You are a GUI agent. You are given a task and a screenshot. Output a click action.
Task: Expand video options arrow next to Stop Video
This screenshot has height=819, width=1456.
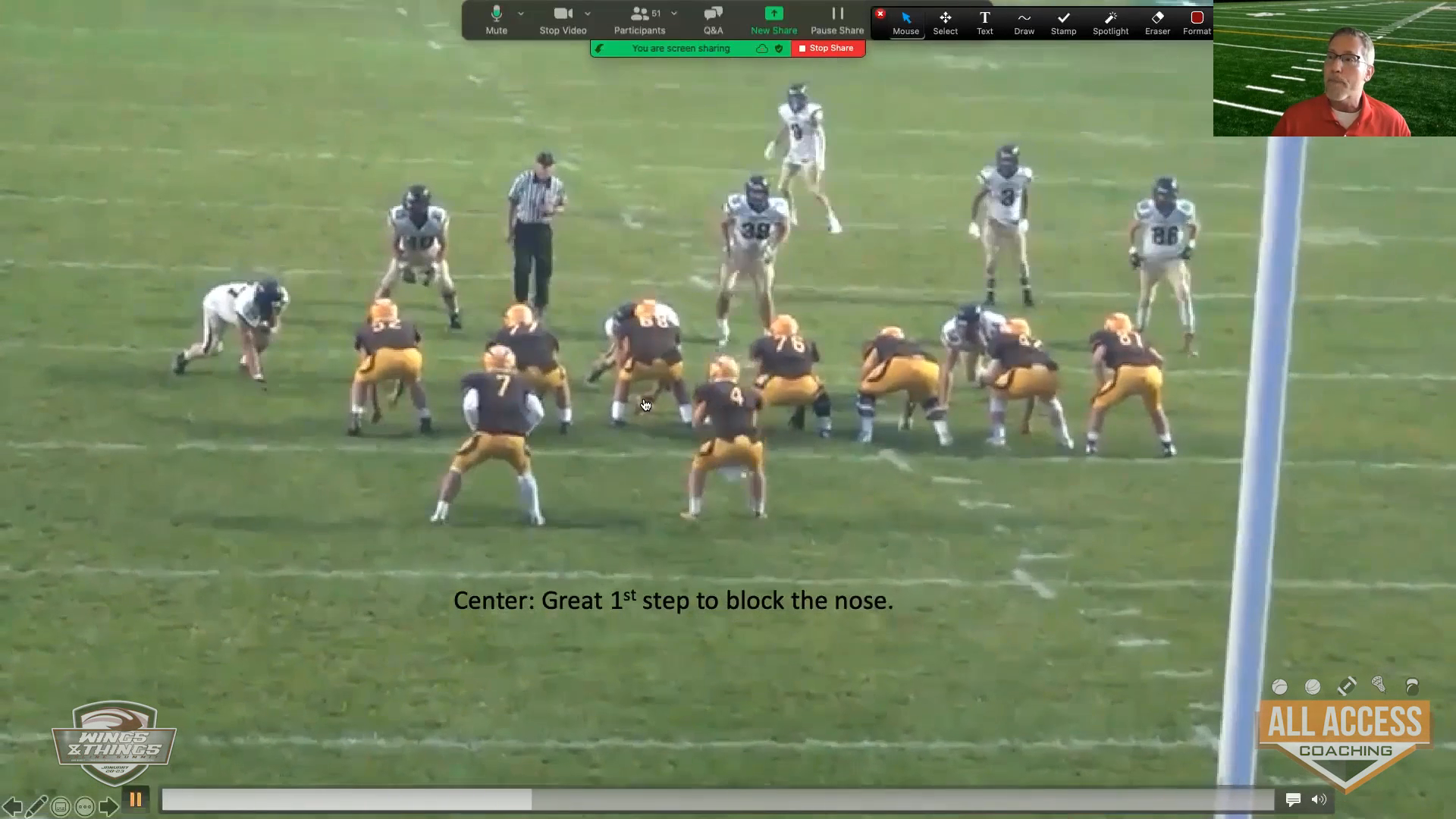point(588,14)
